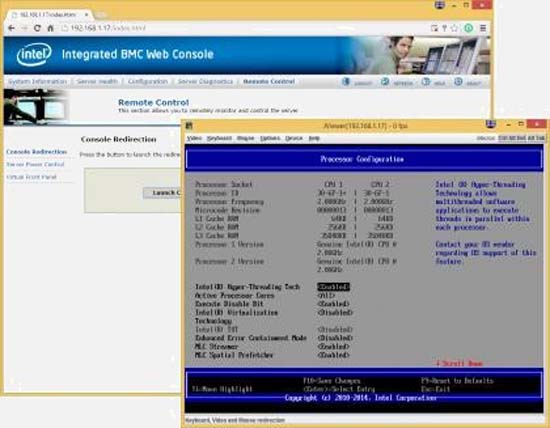Open the Help menu in JViewer
This screenshot has width=550, height=428.
pos(314,138)
